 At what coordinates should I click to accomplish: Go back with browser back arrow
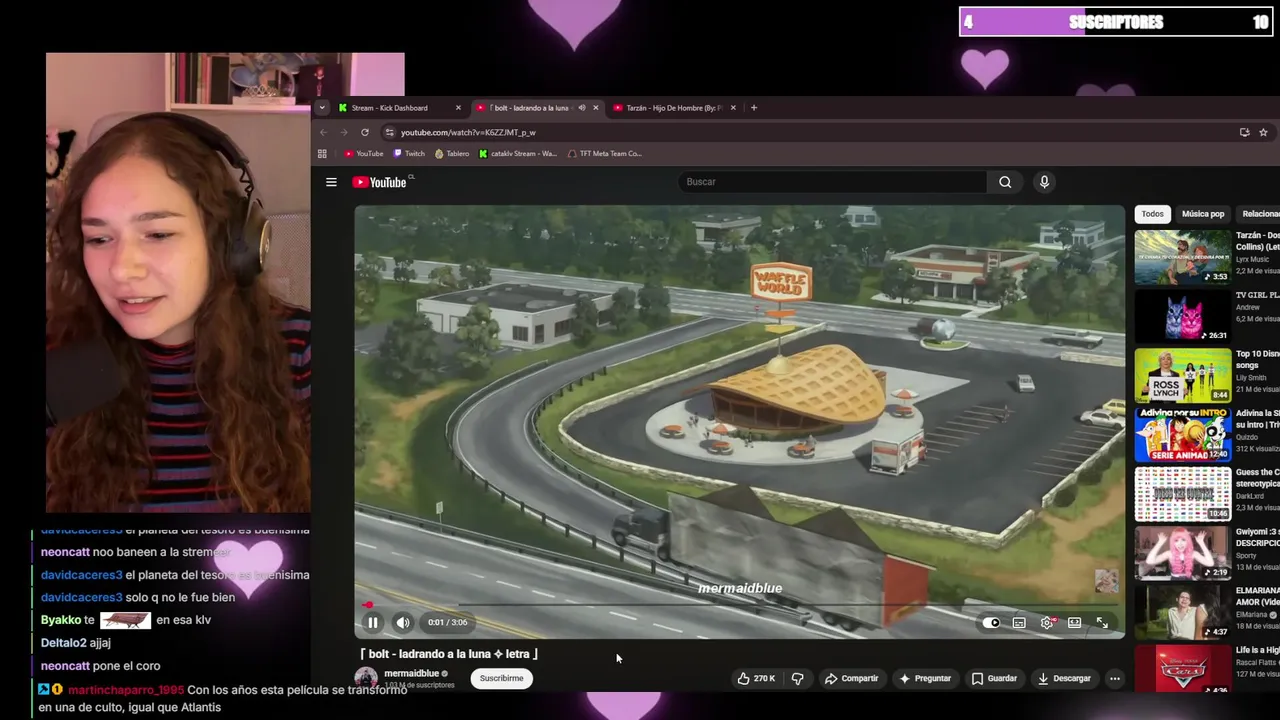(x=323, y=132)
